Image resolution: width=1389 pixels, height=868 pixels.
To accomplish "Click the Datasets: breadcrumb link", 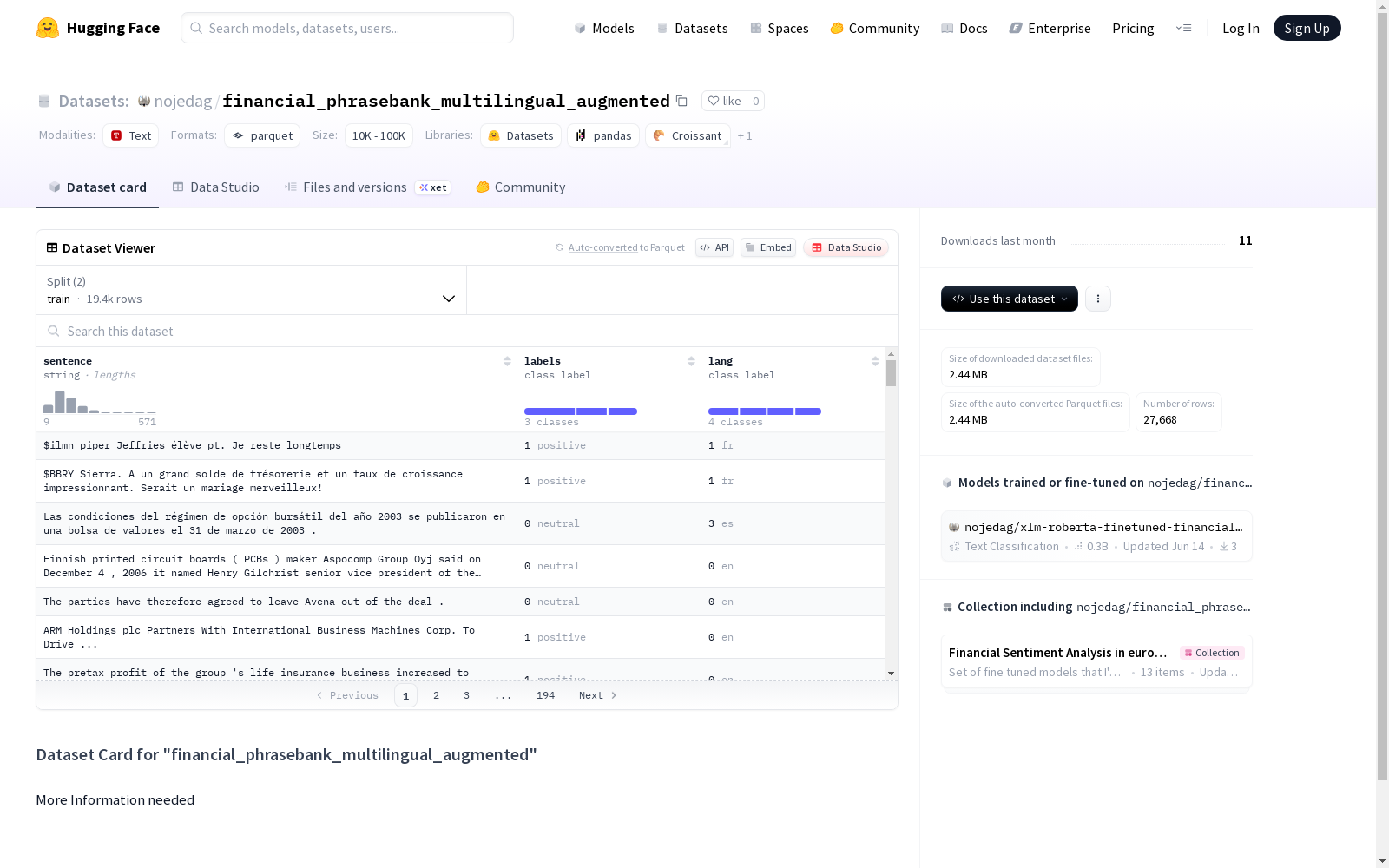I will point(94,101).
